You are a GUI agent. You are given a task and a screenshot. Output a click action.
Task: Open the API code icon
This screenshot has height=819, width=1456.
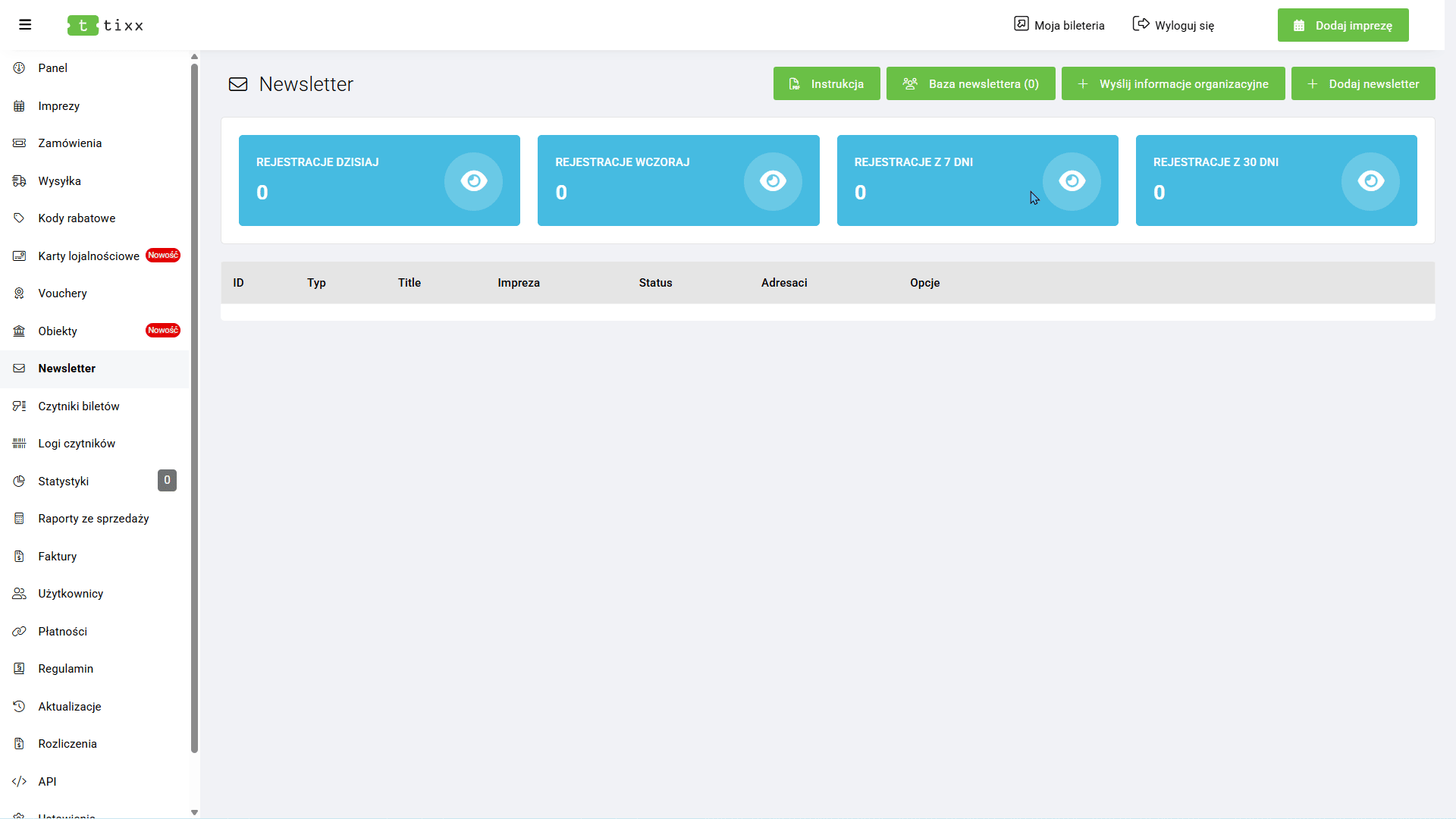pyautogui.click(x=20, y=782)
